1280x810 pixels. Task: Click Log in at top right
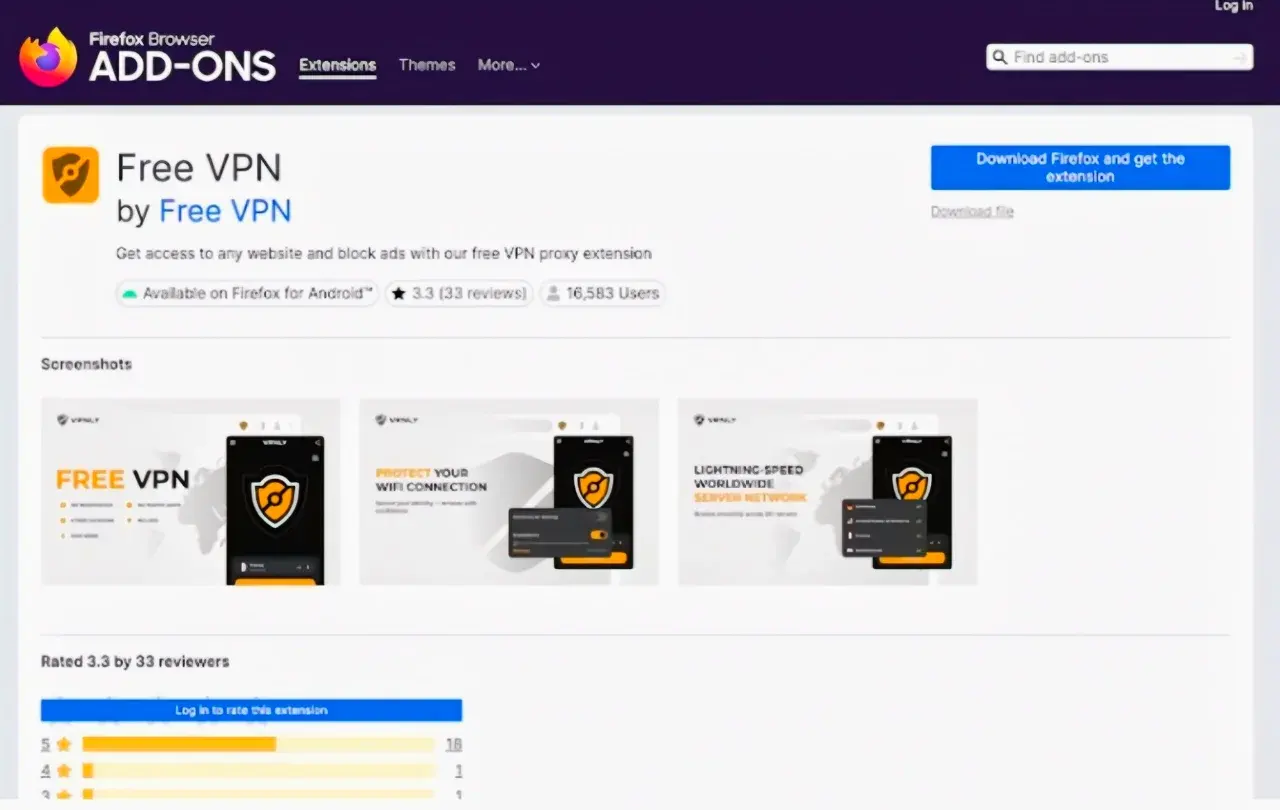click(x=1233, y=7)
